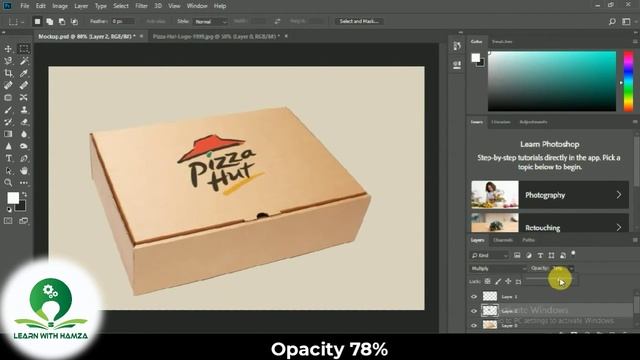The height and width of the screenshot is (360, 640).
Task: Choose New Selection mode in options bar
Action: (37, 21)
